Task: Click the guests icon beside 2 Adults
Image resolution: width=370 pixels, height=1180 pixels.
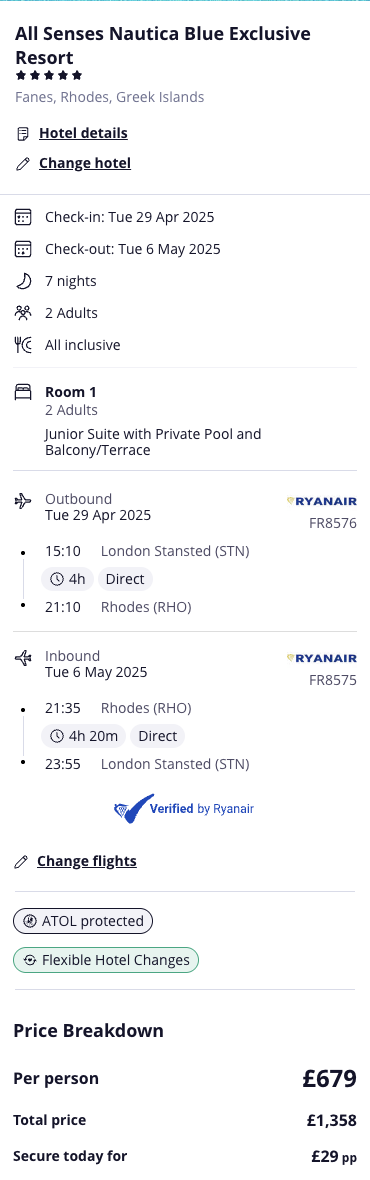Action: click(x=23, y=313)
